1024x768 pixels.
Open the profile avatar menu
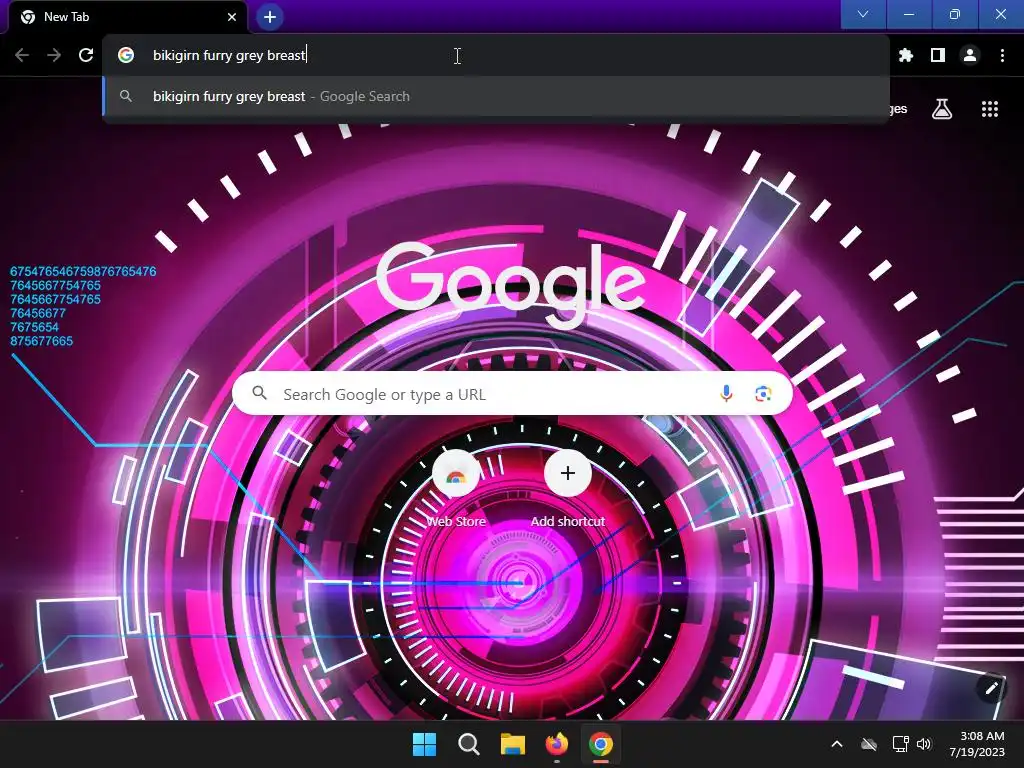970,56
